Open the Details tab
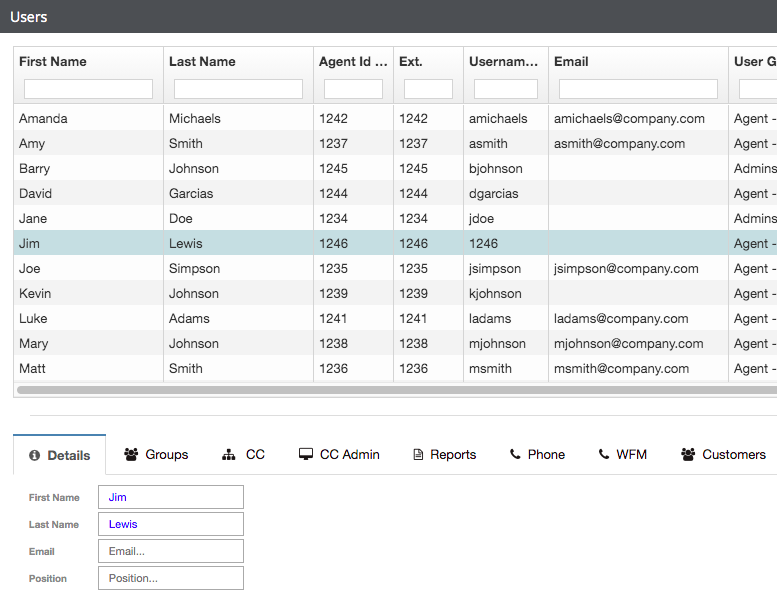777x592 pixels. point(59,455)
